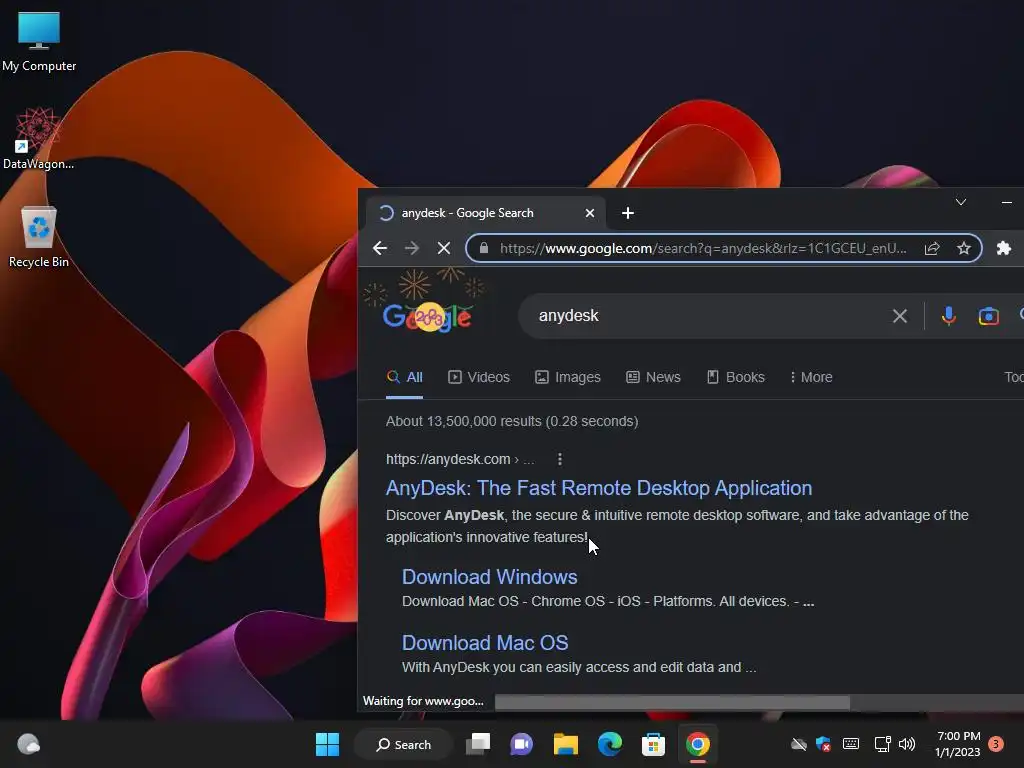Bookmark this tab with the star

963,248
